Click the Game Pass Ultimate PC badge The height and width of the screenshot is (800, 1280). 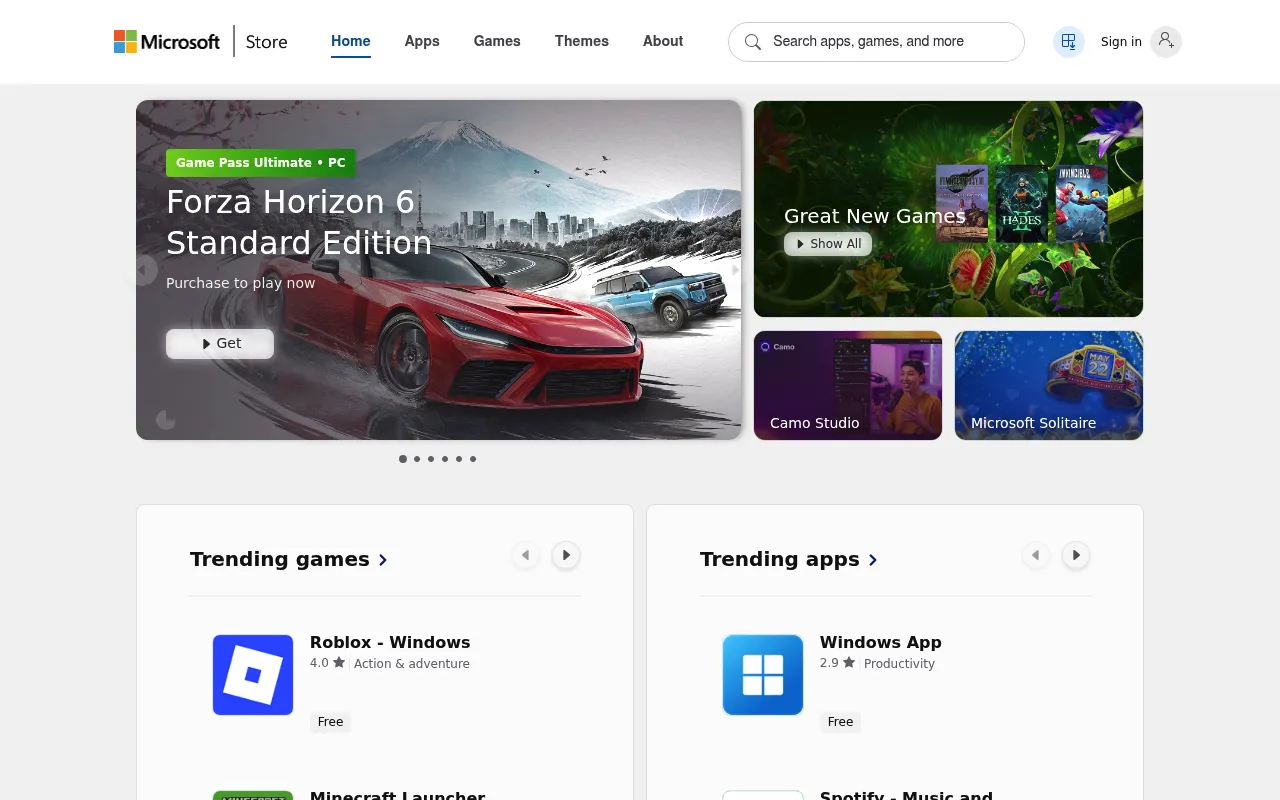click(x=261, y=162)
